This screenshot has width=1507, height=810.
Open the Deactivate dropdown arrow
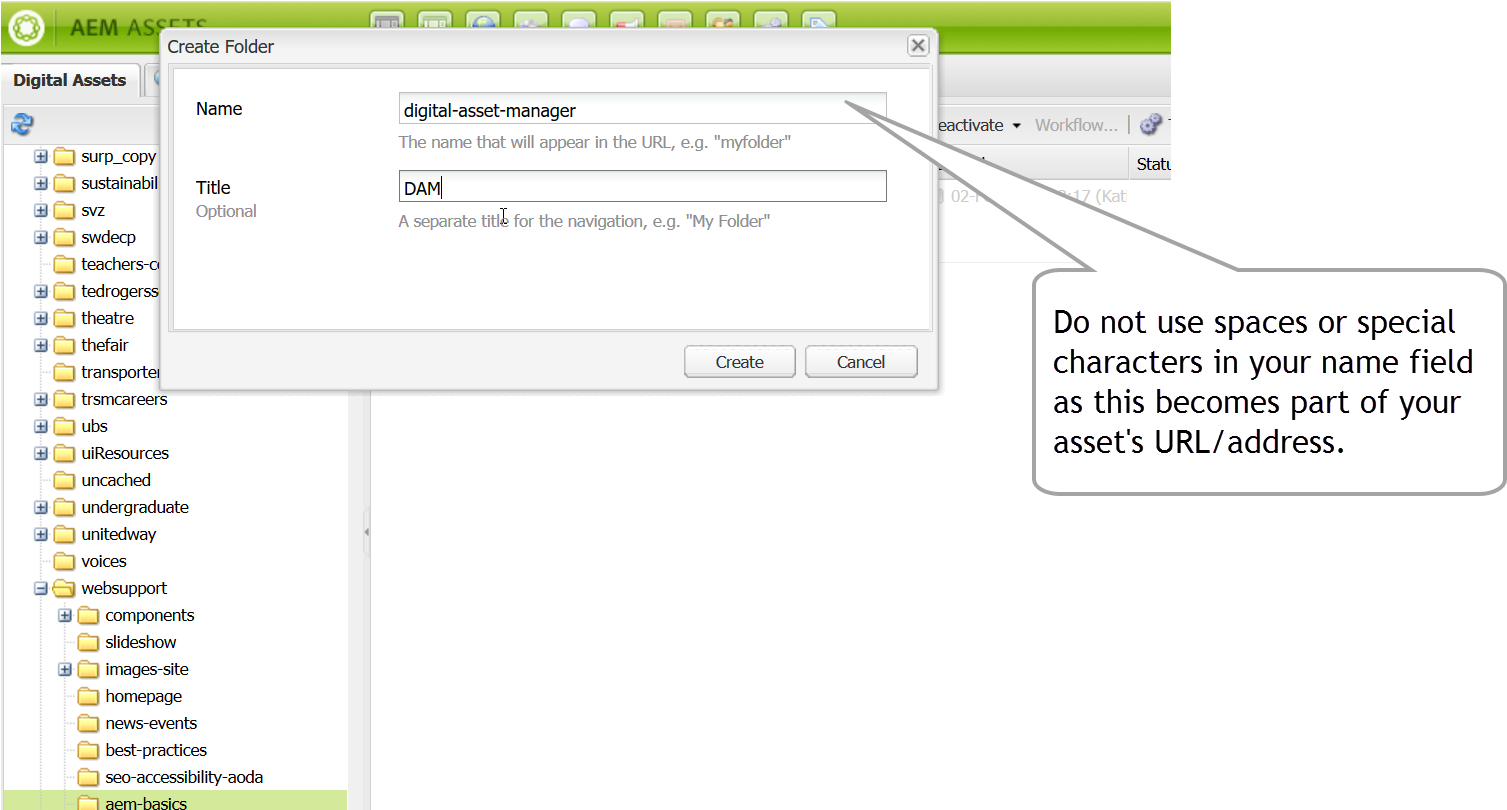pyautogui.click(x=1016, y=126)
